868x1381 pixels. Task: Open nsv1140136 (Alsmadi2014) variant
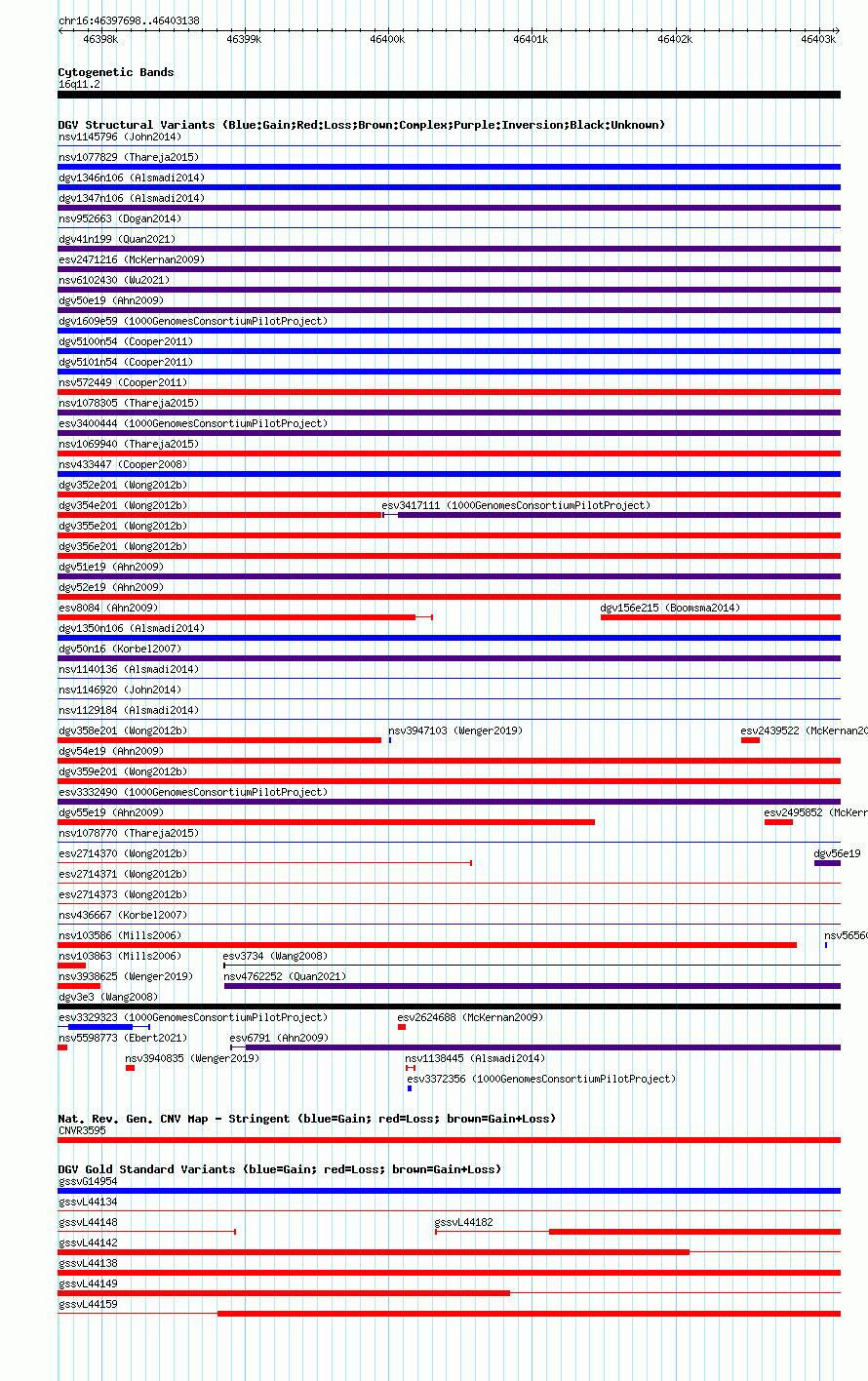[x=129, y=669]
